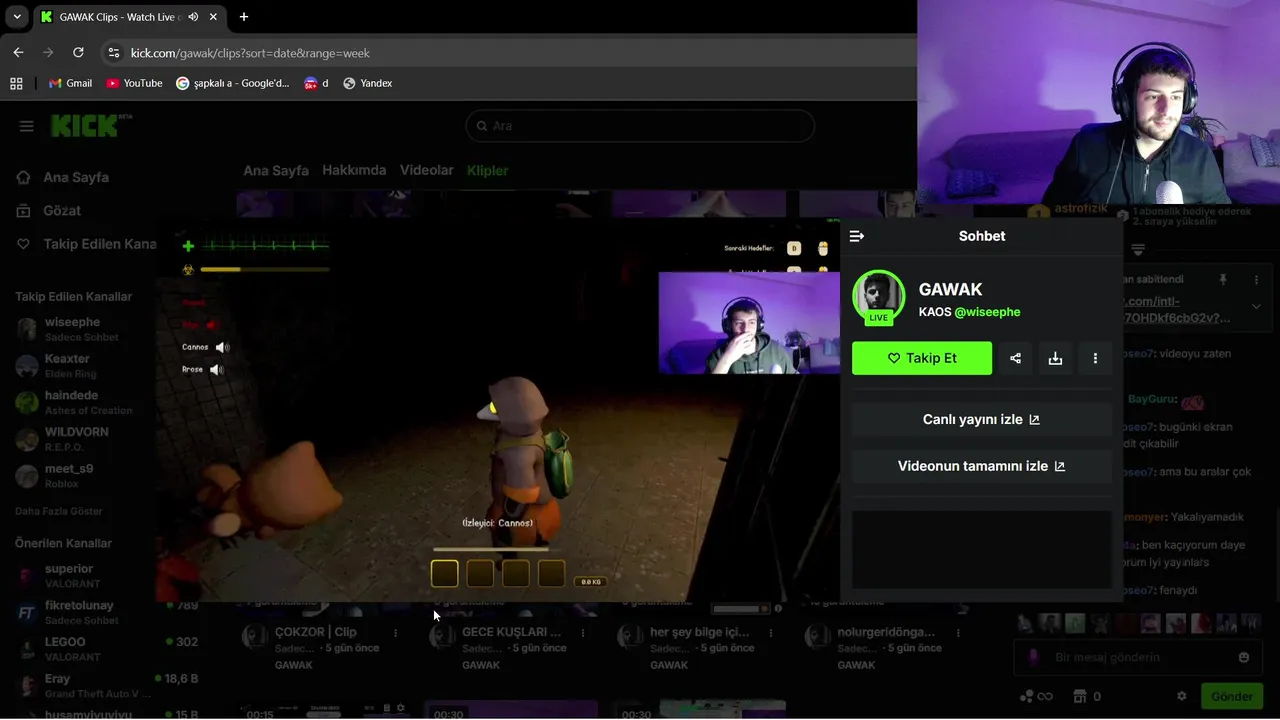View site information icon in address bar
The image size is (1280, 720).
click(x=114, y=53)
